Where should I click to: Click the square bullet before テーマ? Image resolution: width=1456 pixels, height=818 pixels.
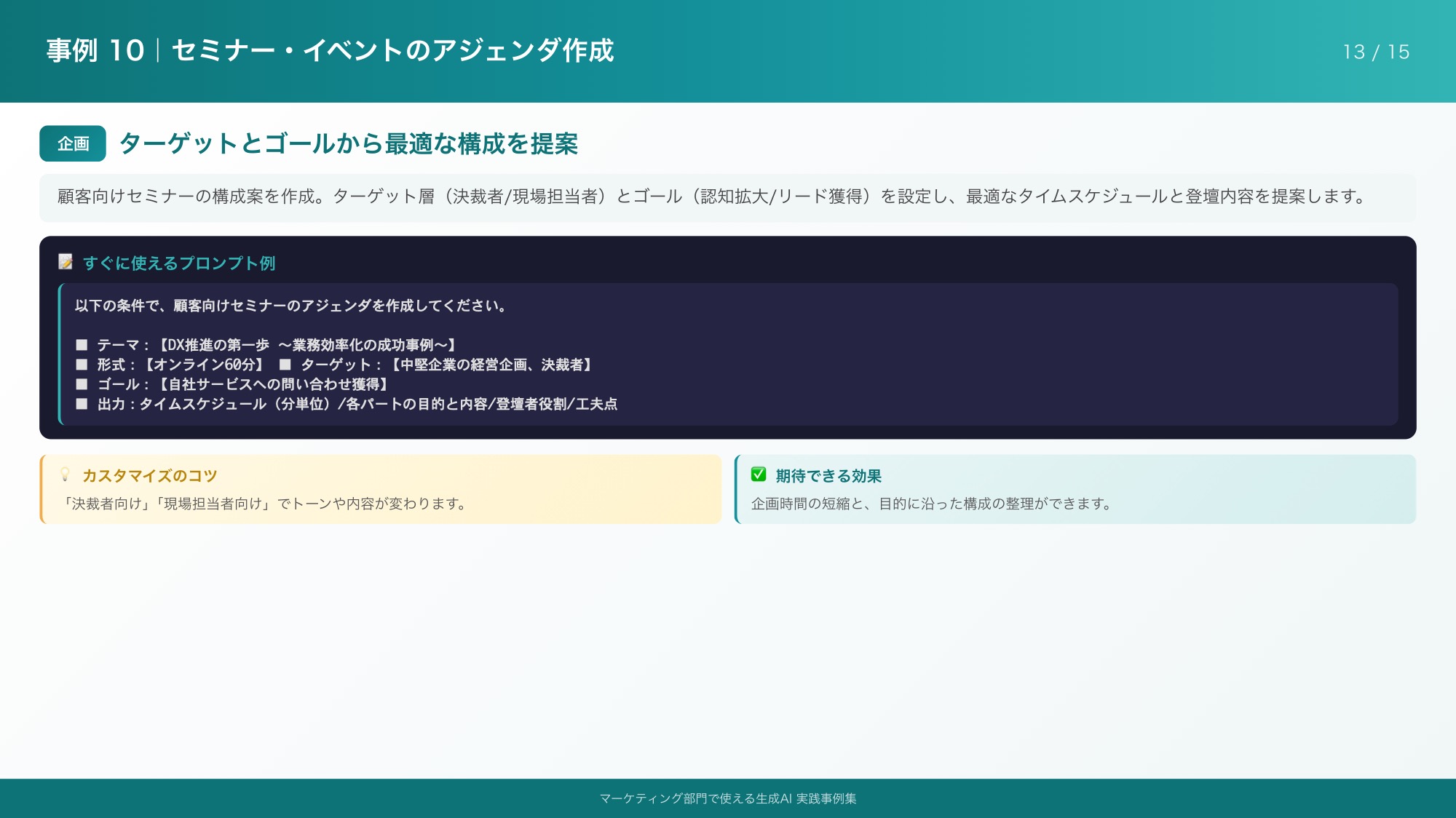tap(82, 345)
